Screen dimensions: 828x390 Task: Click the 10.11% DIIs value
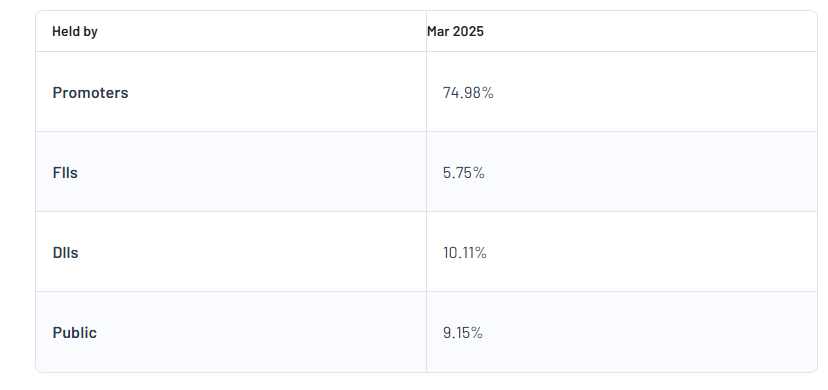pos(465,253)
